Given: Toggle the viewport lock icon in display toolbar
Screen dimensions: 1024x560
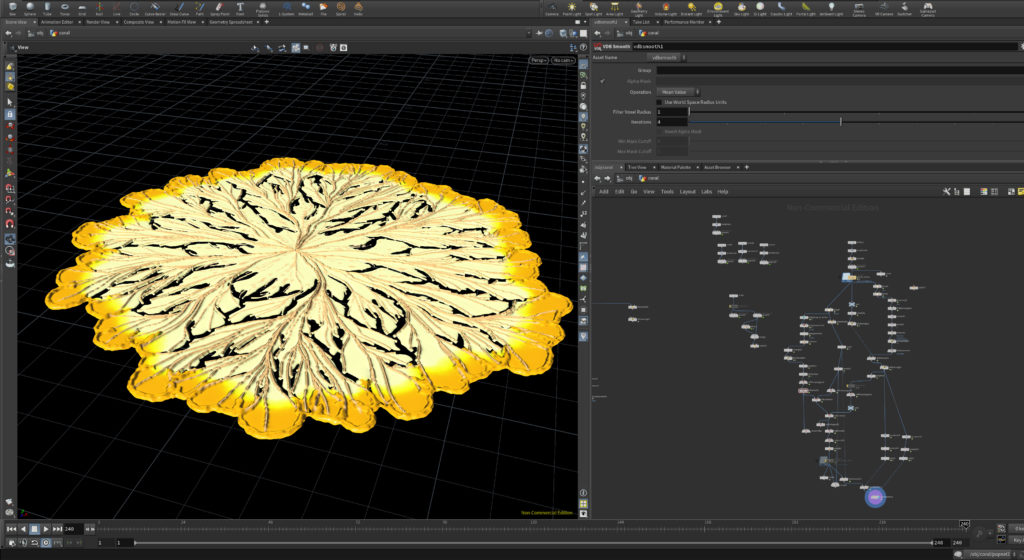Looking at the screenshot, I should click(x=583, y=86).
